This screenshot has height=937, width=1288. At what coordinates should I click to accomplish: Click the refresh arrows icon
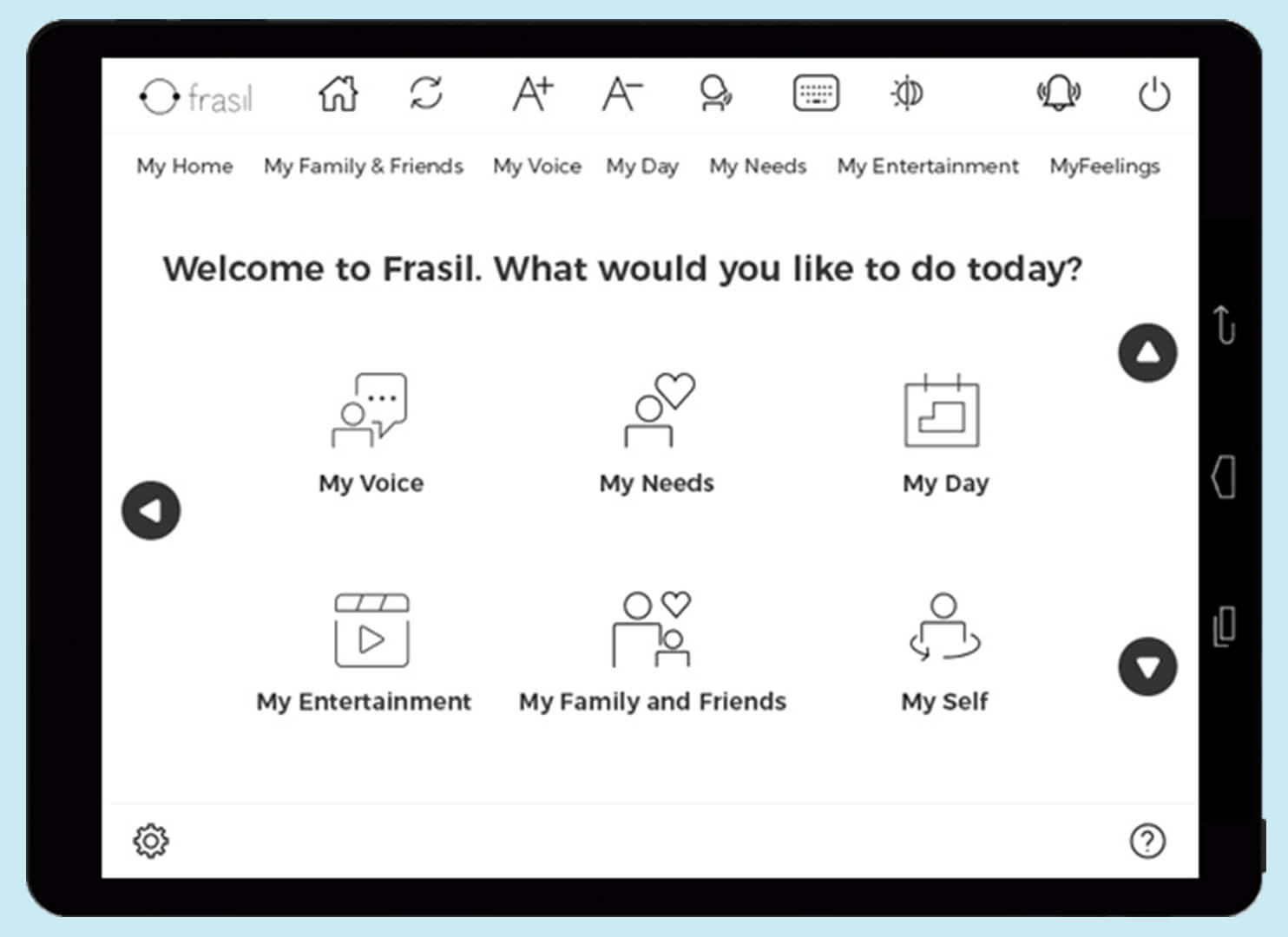(426, 94)
